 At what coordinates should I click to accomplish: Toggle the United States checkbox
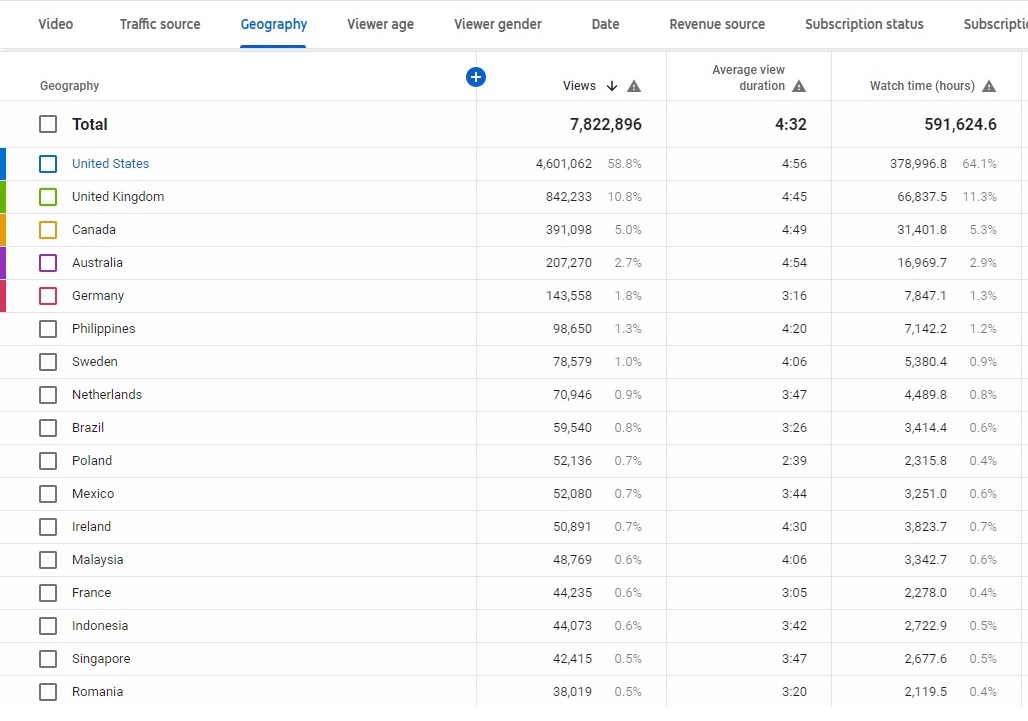coord(48,164)
